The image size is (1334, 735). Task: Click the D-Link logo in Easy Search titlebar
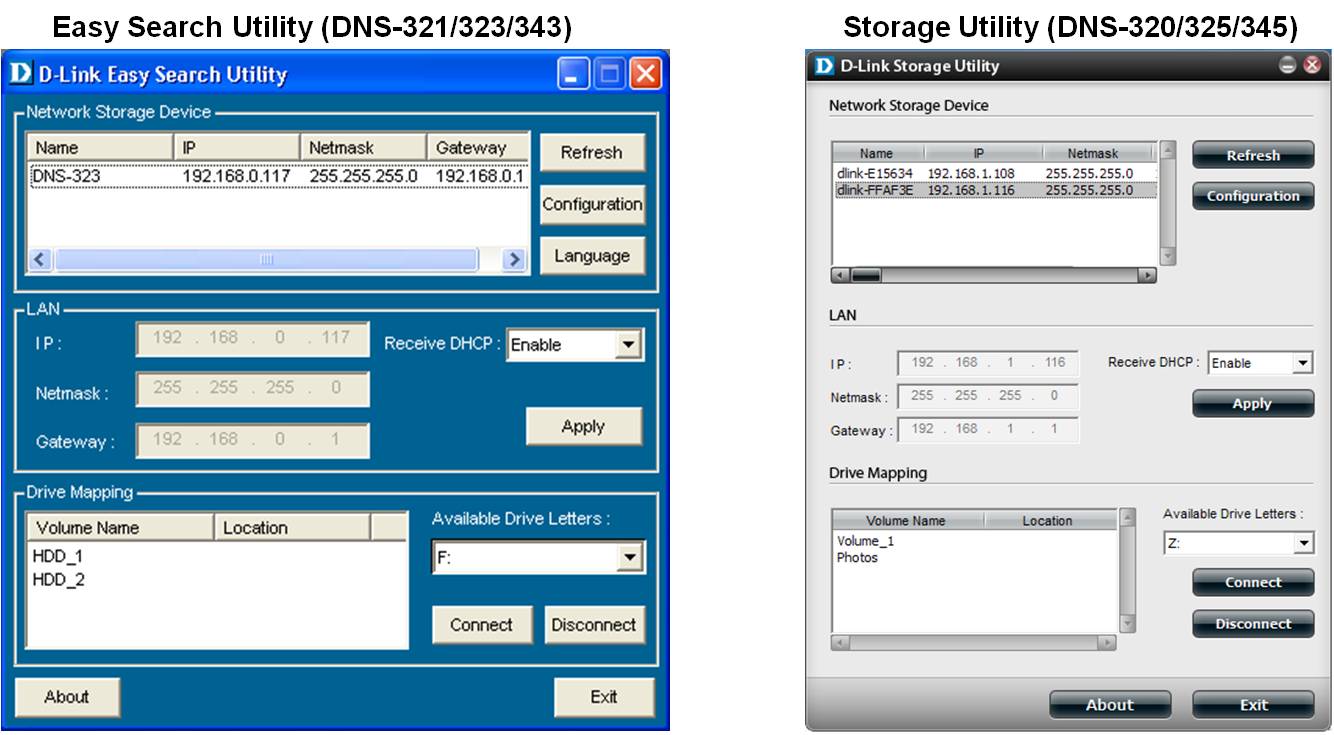click(x=22, y=73)
